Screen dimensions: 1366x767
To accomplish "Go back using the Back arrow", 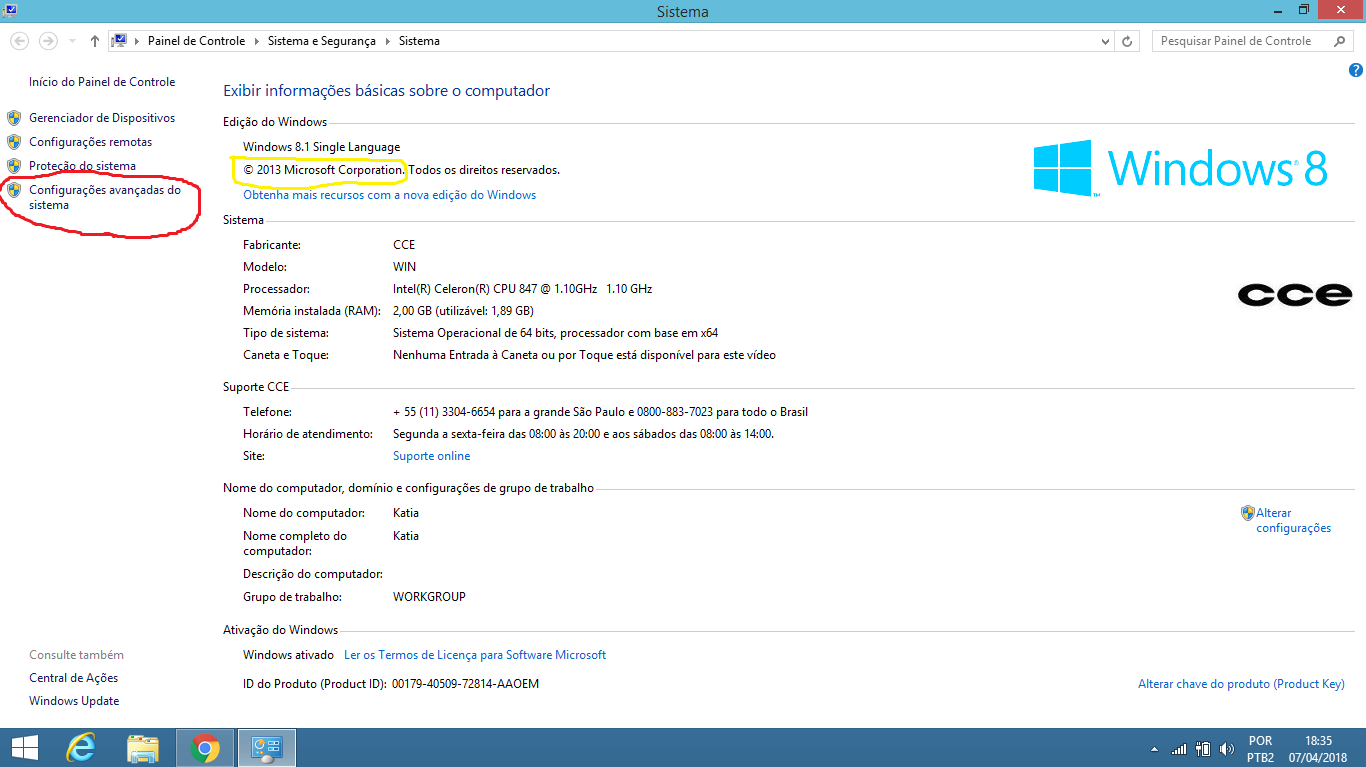I will (x=19, y=41).
